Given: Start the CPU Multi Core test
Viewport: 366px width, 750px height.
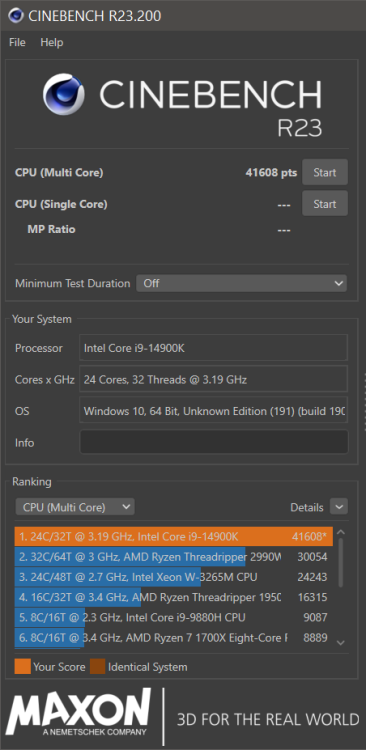Looking at the screenshot, I should (x=325, y=172).
